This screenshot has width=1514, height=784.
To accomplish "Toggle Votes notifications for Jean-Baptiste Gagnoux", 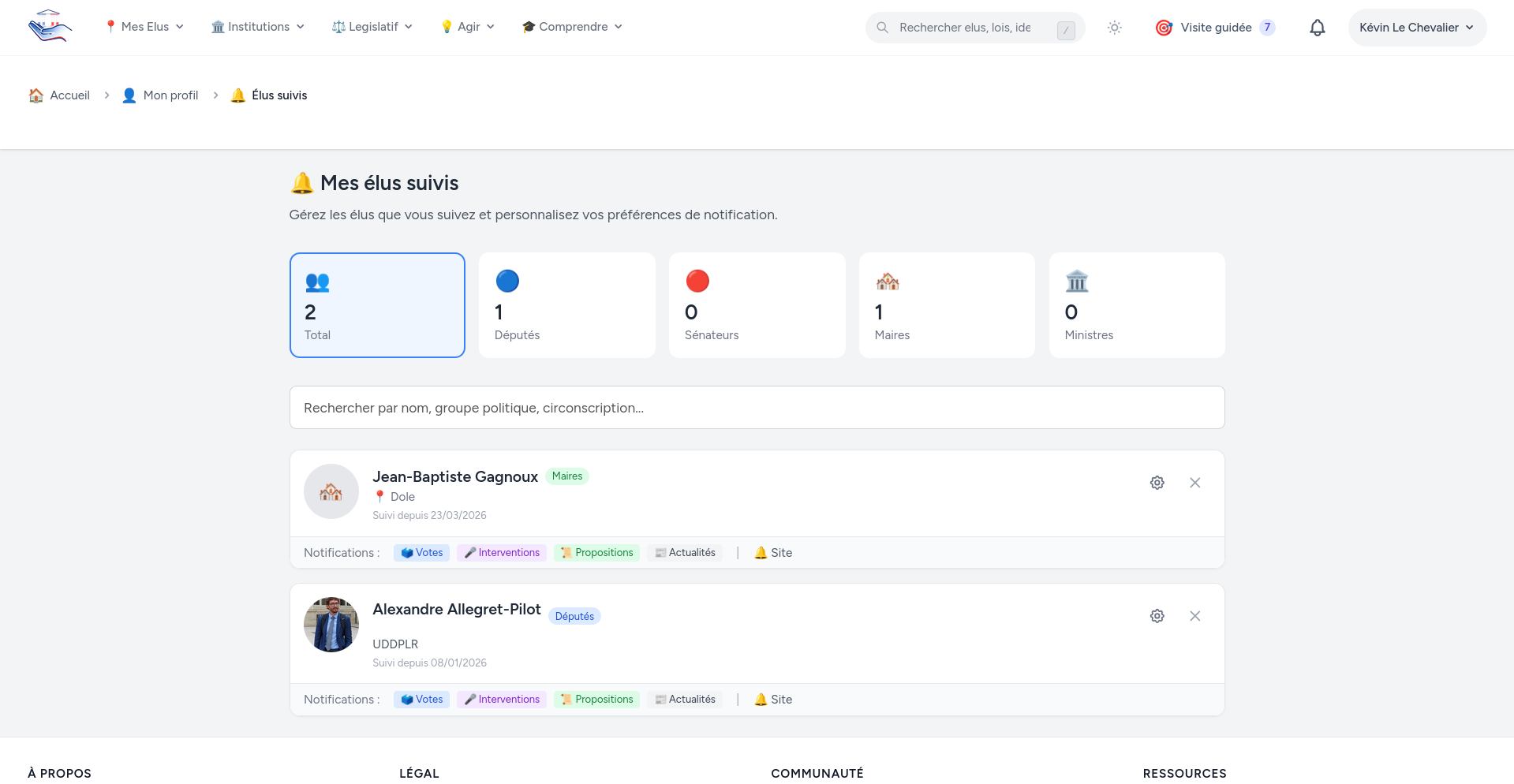I will click(x=421, y=553).
